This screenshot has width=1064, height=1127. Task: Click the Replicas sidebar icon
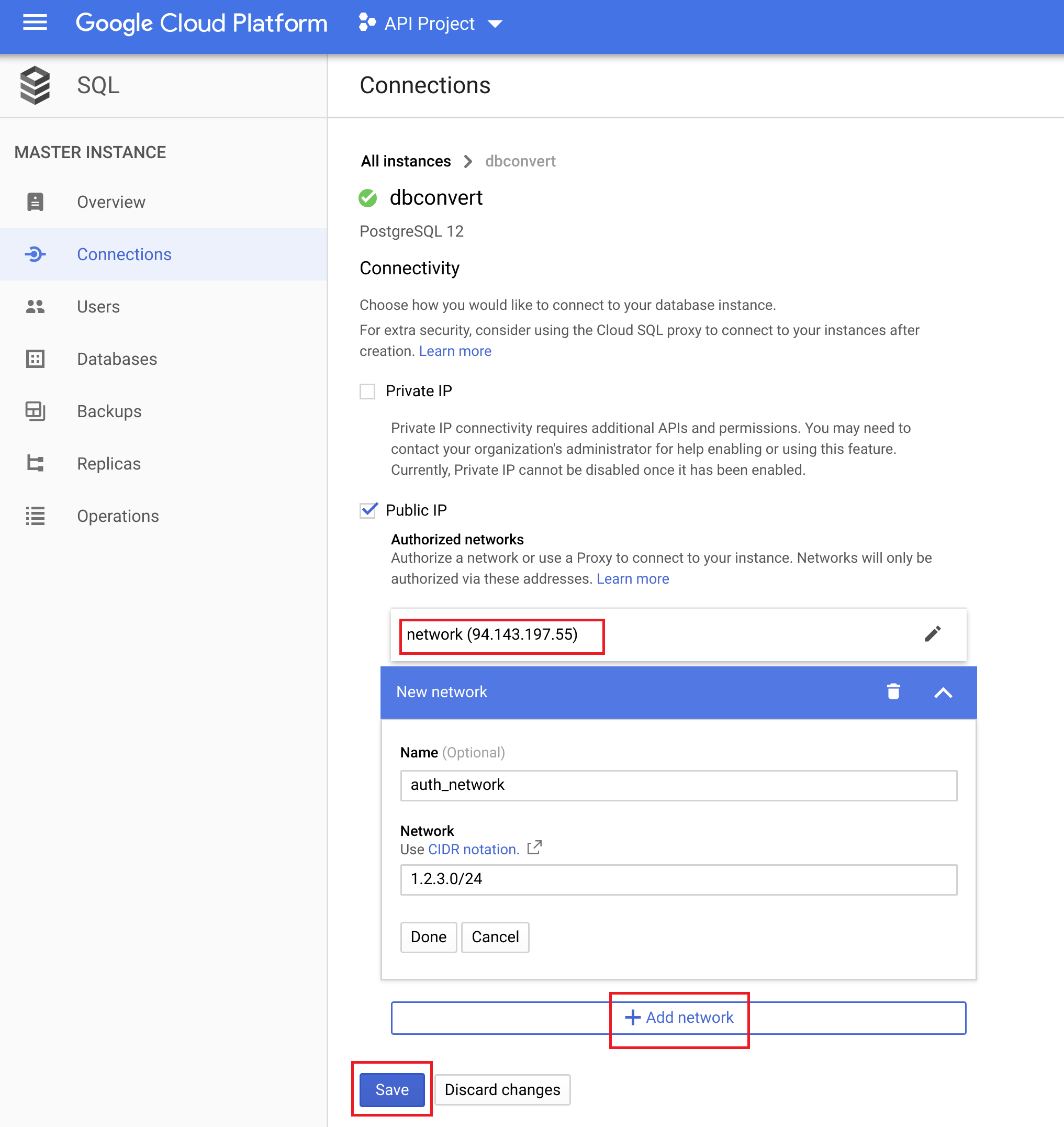pyautogui.click(x=35, y=463)
